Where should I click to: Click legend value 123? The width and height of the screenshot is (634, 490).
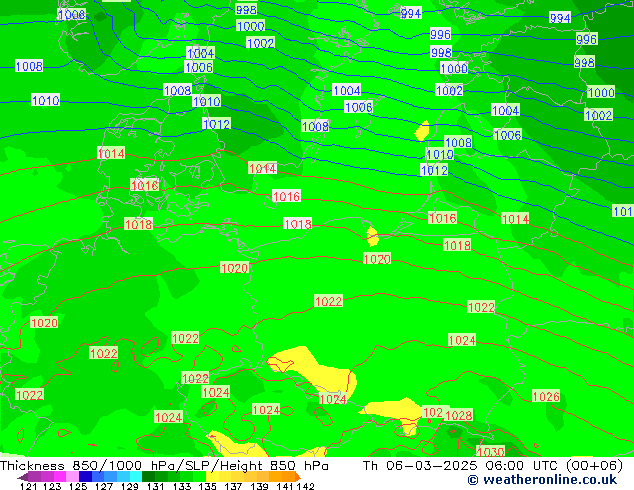pos(52,486)
